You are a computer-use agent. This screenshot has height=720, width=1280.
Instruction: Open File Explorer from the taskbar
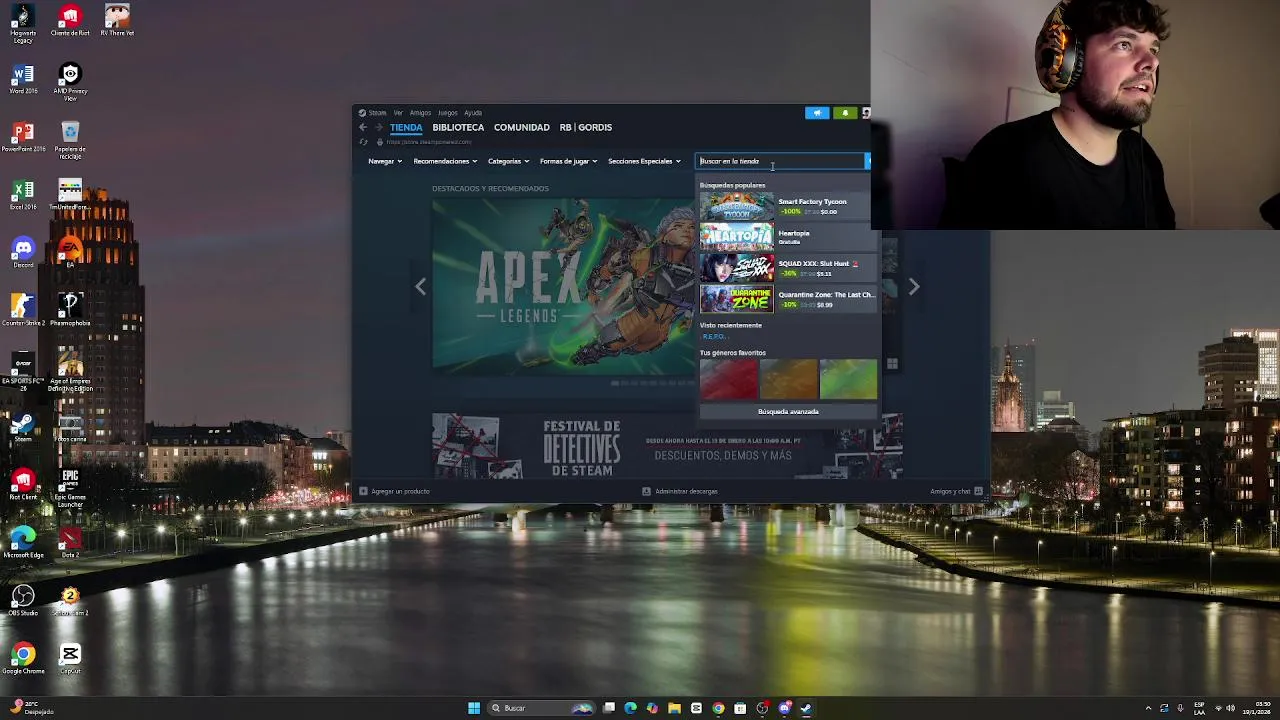[674, 708]
